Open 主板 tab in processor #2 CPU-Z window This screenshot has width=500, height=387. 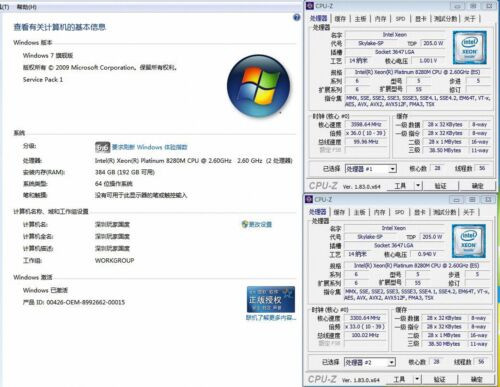coord(359,212)
